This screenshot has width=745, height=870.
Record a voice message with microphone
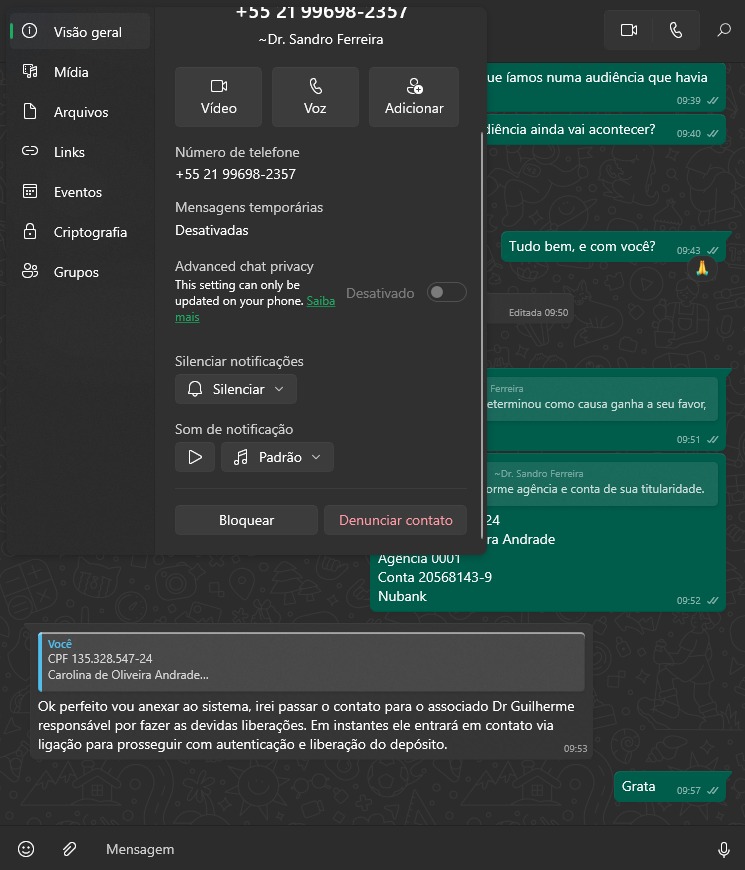click(723, 849)
